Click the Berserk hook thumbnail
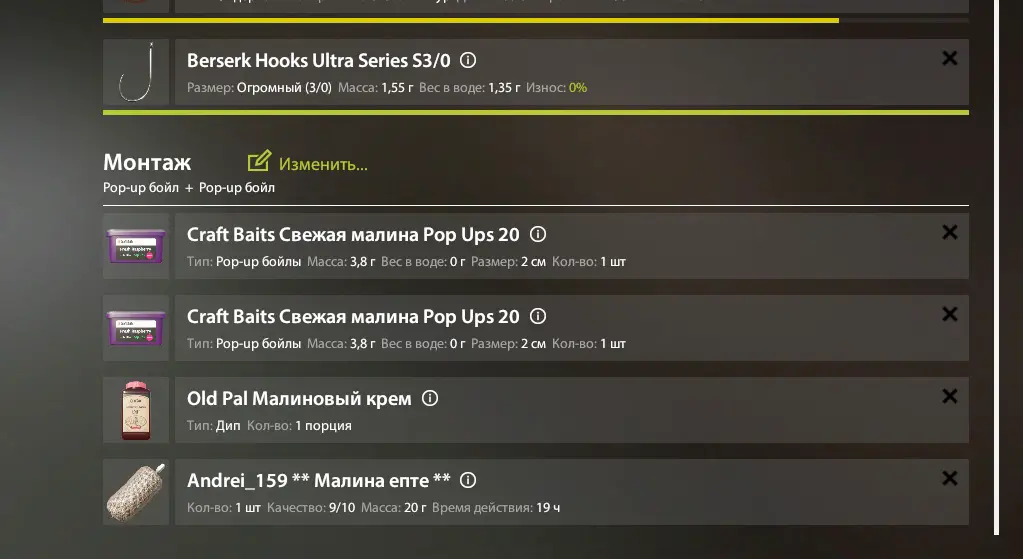The width and height of the screenshot is (1023, 559). [x=136, y=72]
